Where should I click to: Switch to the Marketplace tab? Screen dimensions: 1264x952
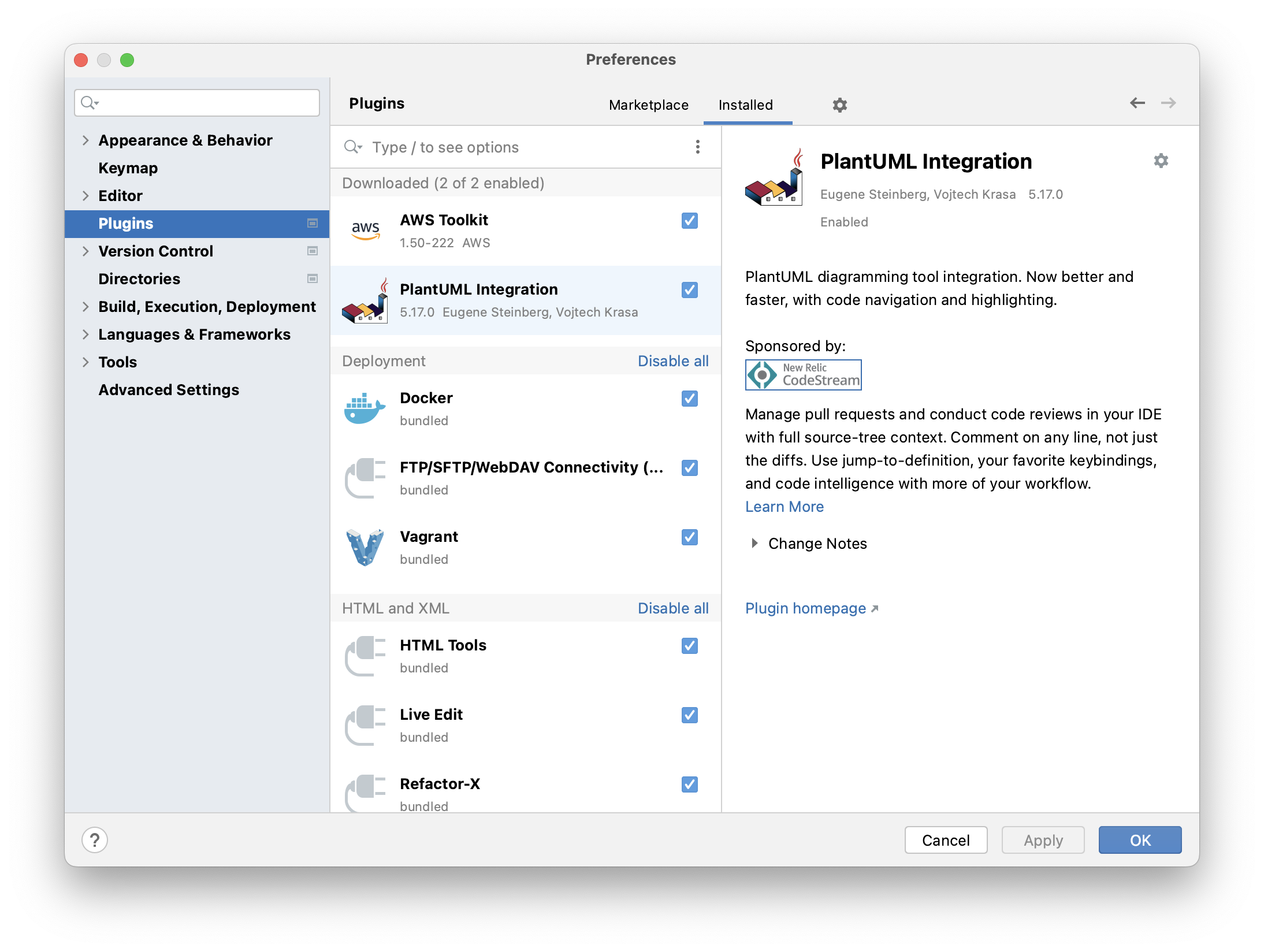point(648,105)
